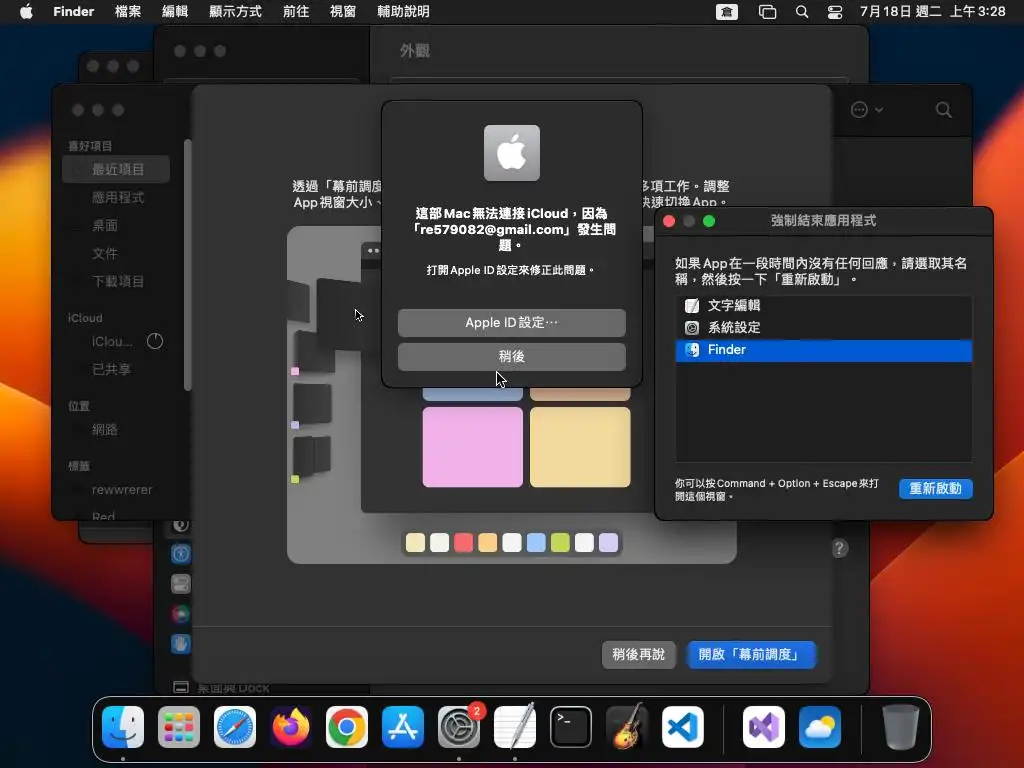
Task: Open the Finder menu in menu bar
Action: (x=74, y=11)
